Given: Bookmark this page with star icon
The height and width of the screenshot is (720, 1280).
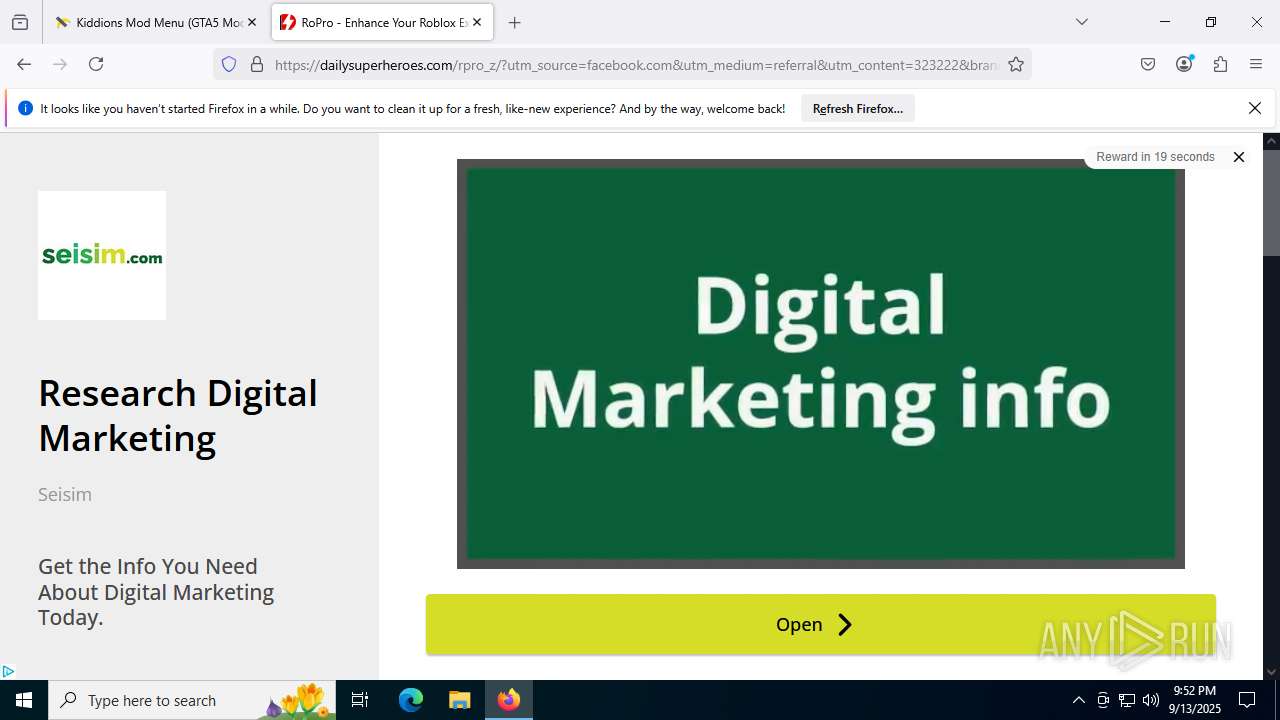Looking at the screenshot, I should point(1016,64).
